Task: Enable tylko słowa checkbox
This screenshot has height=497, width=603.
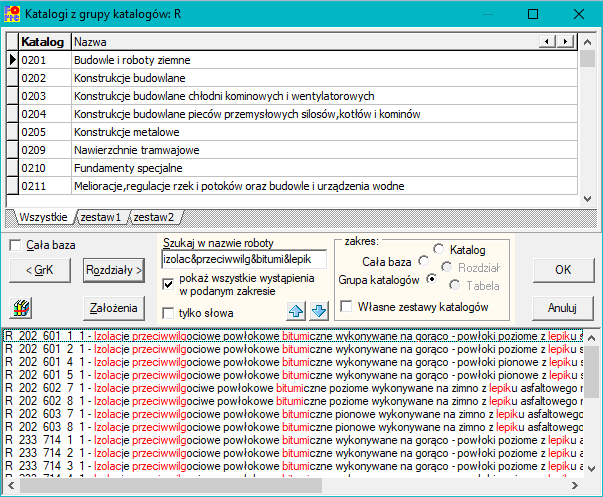Action: tap(168, 313)
